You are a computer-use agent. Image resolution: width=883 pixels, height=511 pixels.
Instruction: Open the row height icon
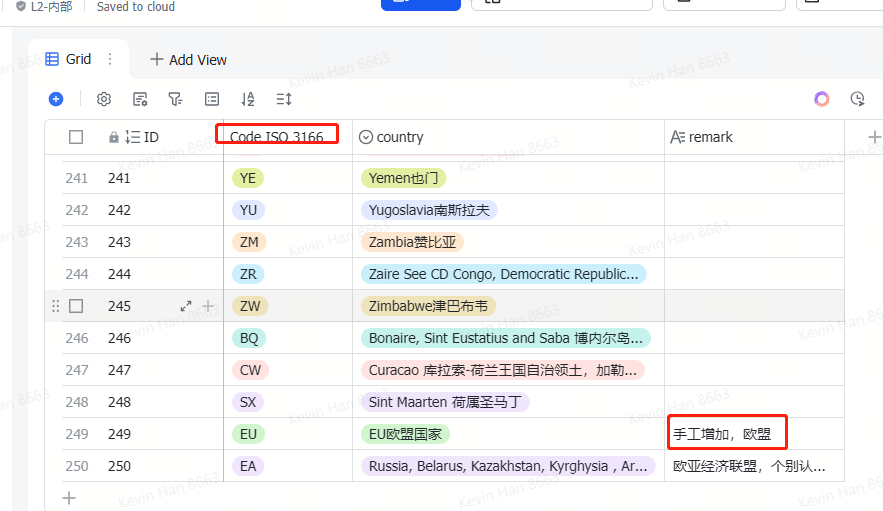(x=284, y=99)
